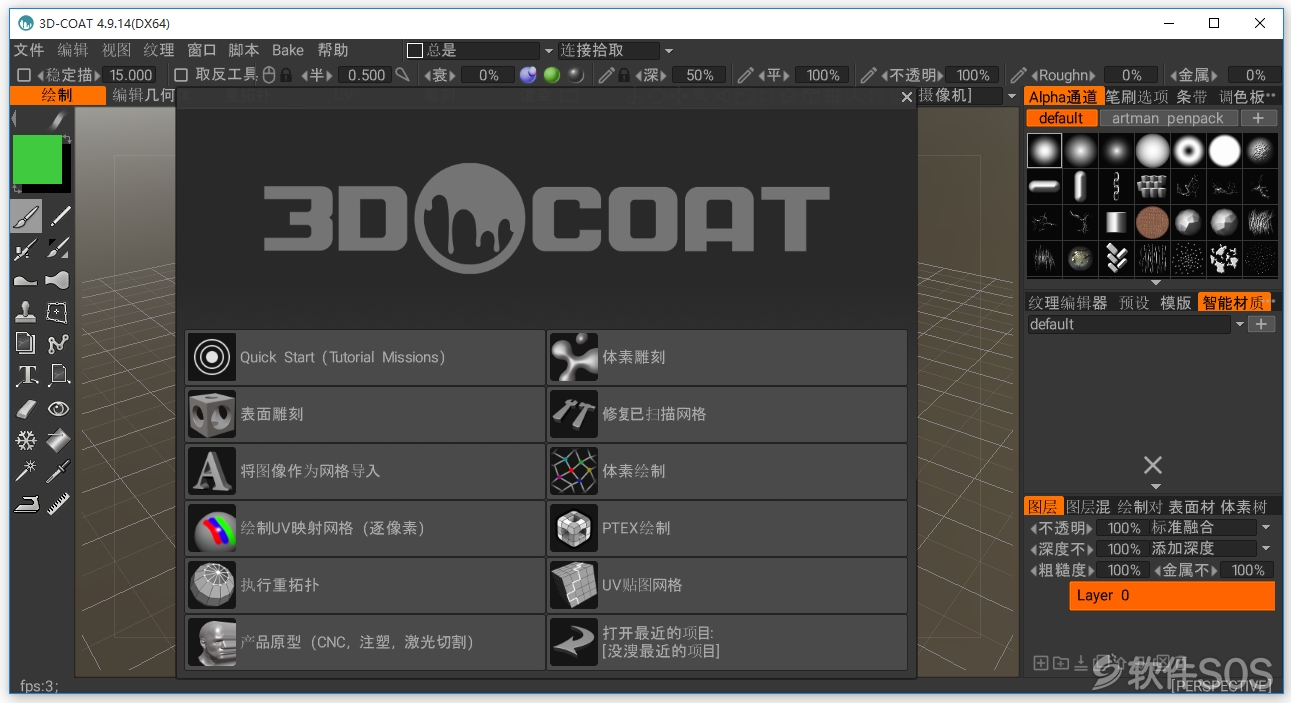Pick the soft round default alpha brush
The width and height of the screenshot is (1291, 703).
tap(1044, 151)
